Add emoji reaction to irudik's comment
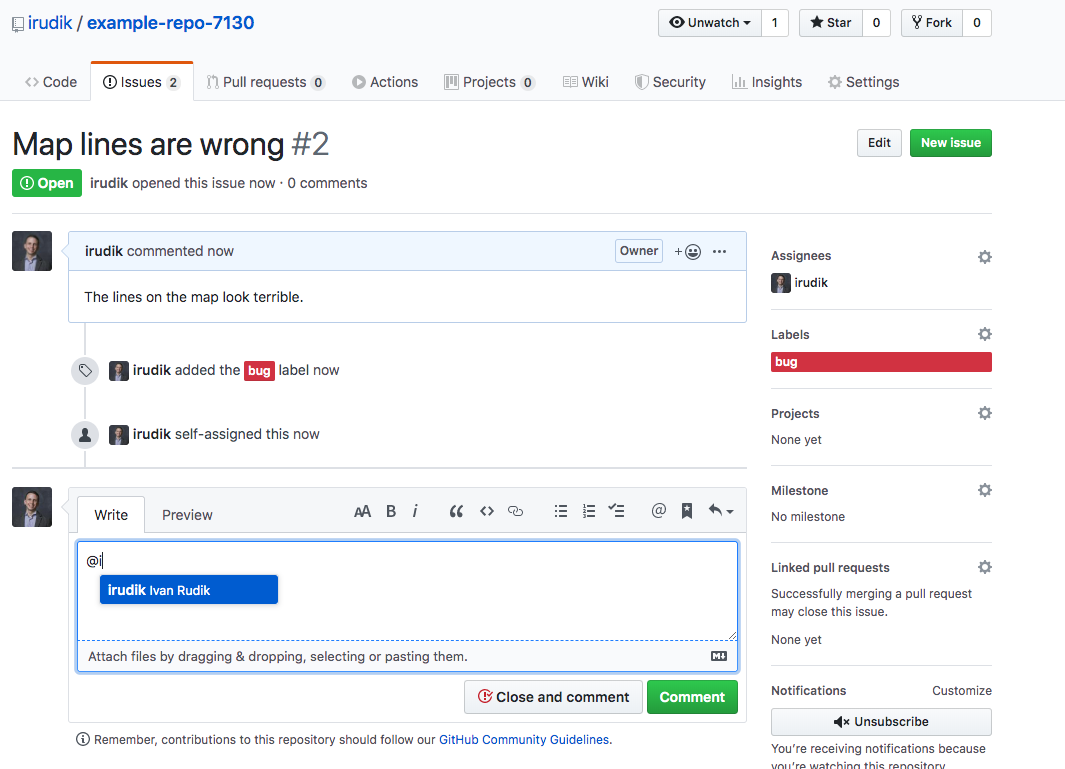This screenshot has width=1065, height=769. point(688,252)
